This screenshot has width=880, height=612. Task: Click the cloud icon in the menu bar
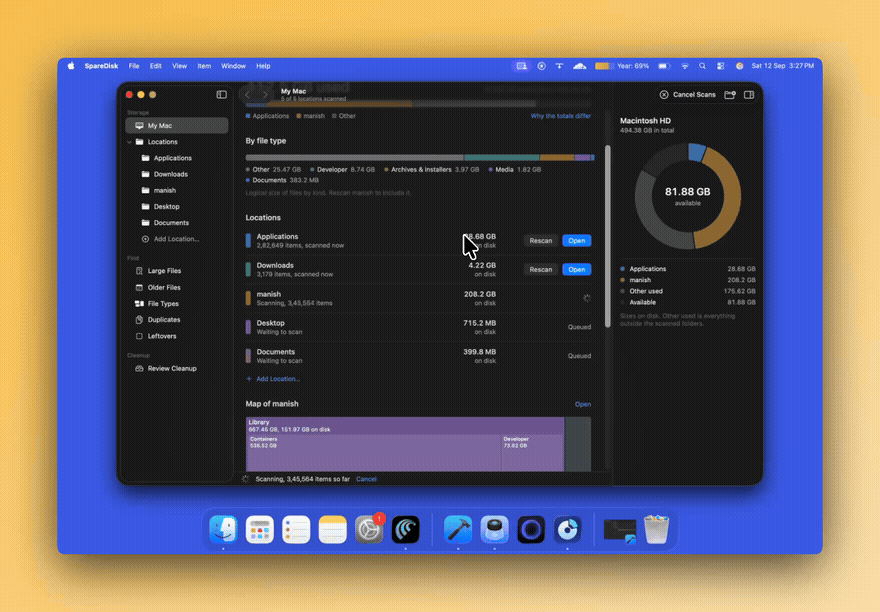580,66
